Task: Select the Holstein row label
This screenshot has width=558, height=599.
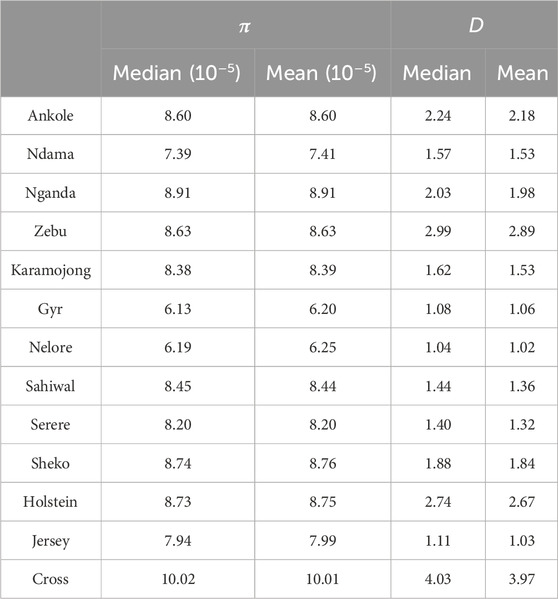Action: pos(50,502)
